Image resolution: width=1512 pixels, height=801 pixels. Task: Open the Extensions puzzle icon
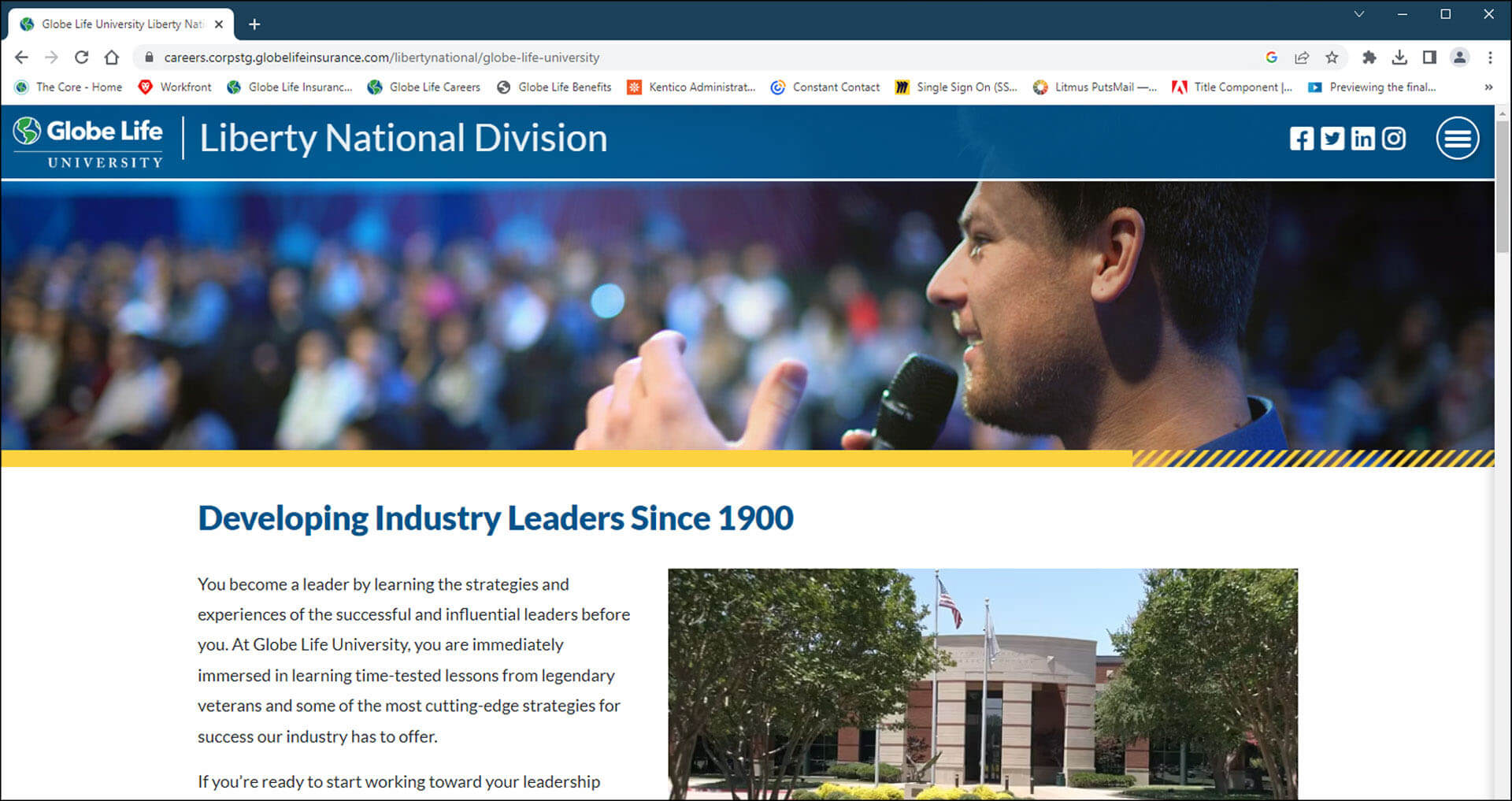pos(1369,57)
